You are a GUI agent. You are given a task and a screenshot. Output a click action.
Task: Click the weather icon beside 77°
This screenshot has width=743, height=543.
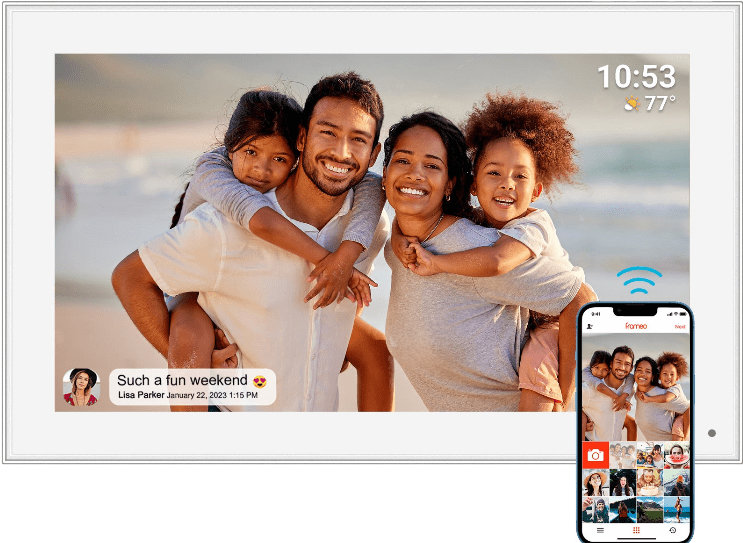632,102
